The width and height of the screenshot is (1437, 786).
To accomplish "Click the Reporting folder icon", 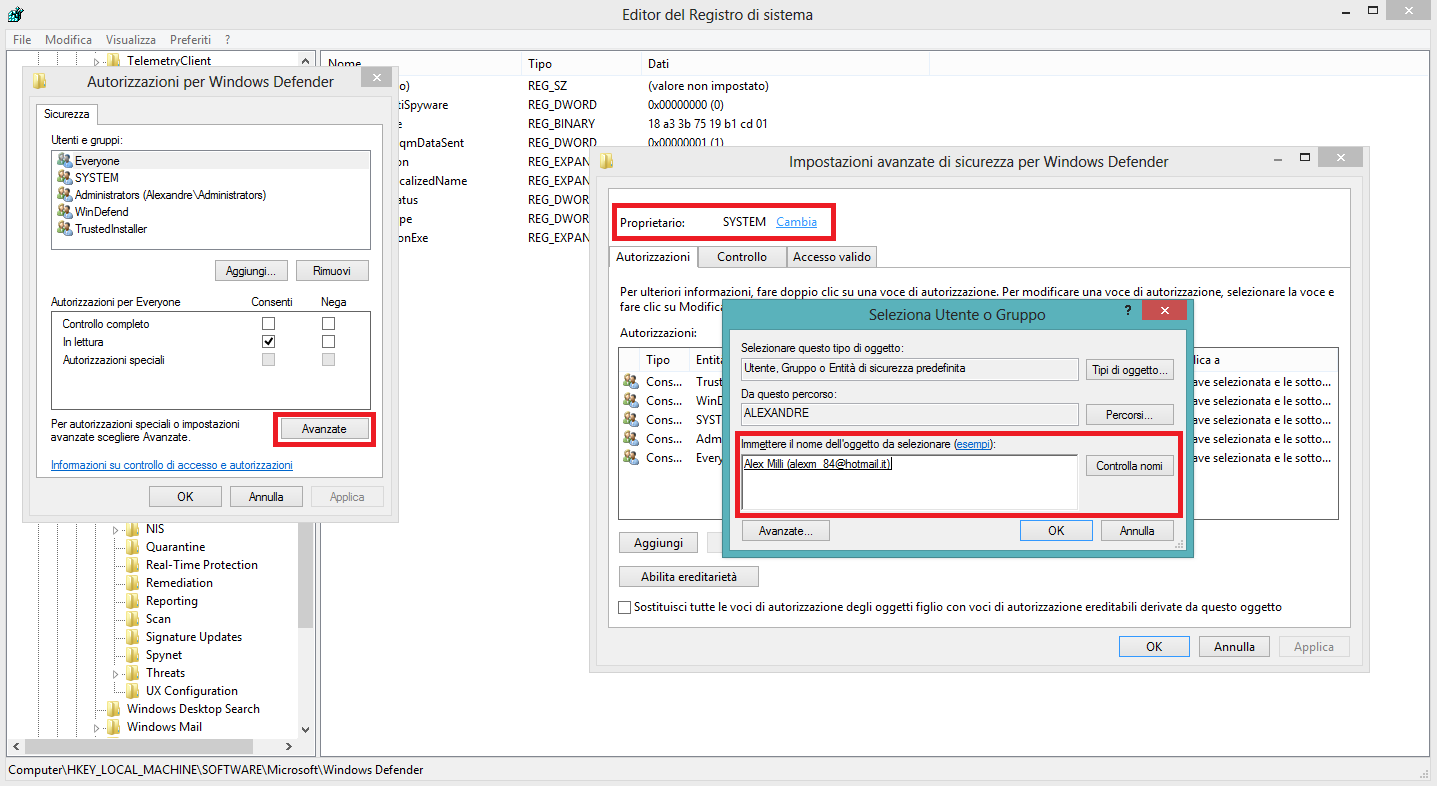I will point(133,601).
